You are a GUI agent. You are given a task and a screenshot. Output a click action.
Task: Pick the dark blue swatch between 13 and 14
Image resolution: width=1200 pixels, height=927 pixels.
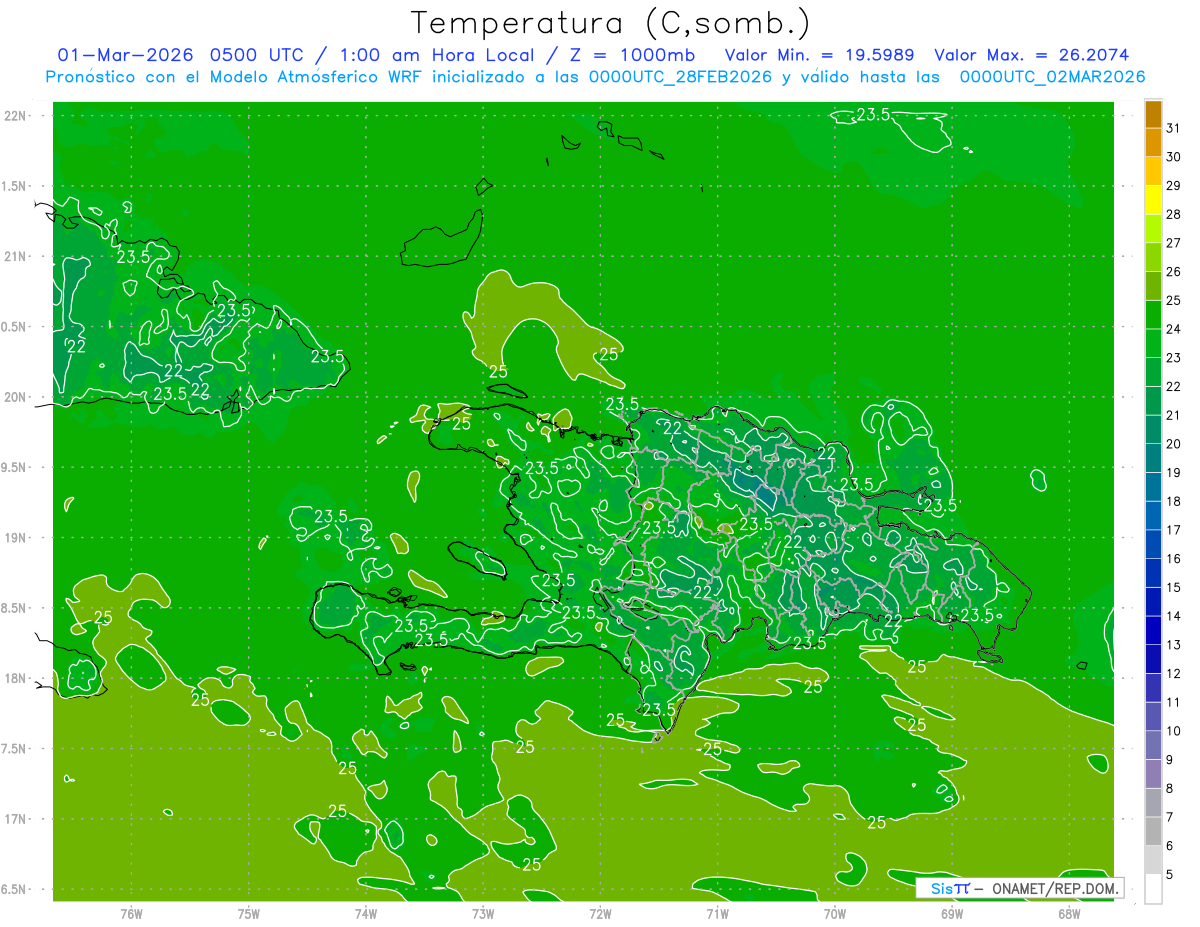[1153, 631]
